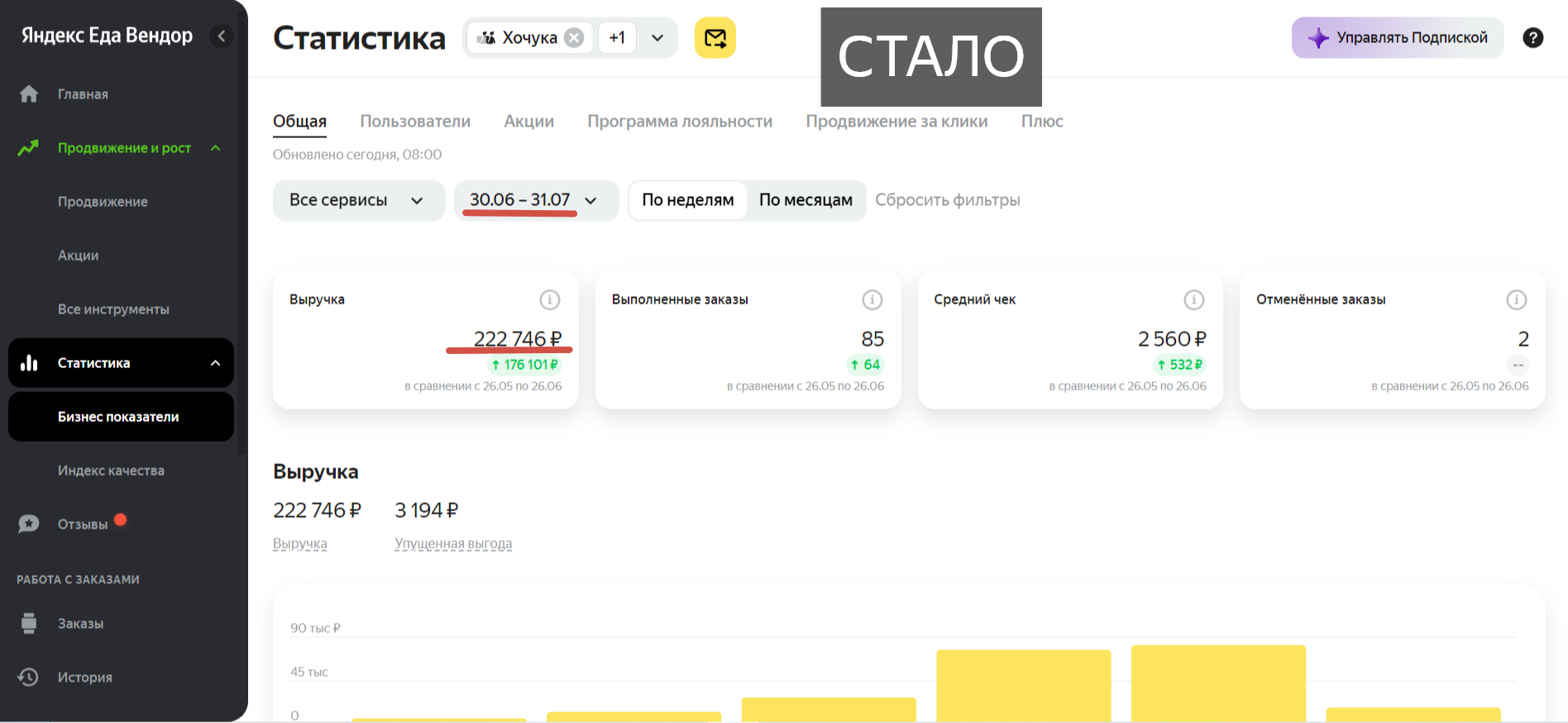Click the +1 additional restaurants chip
The height and width of the screenshot is (723, 1568).
(x=617, y=38)
